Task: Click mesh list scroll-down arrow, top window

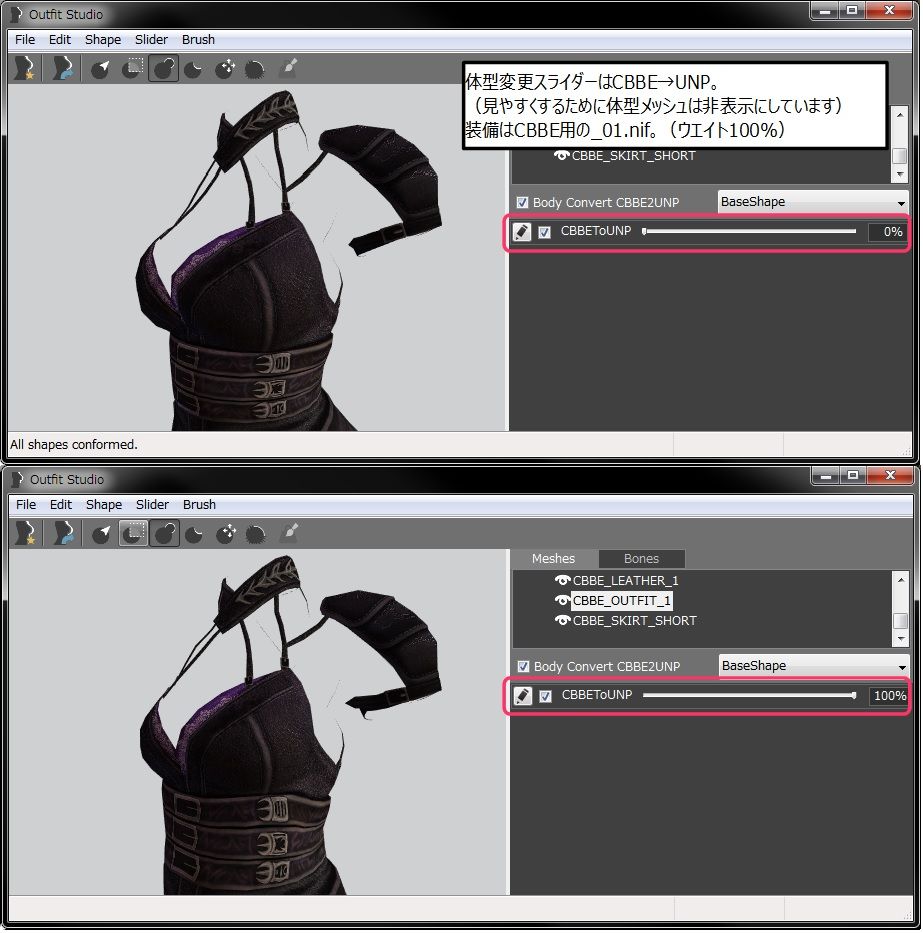Action: 900,174
